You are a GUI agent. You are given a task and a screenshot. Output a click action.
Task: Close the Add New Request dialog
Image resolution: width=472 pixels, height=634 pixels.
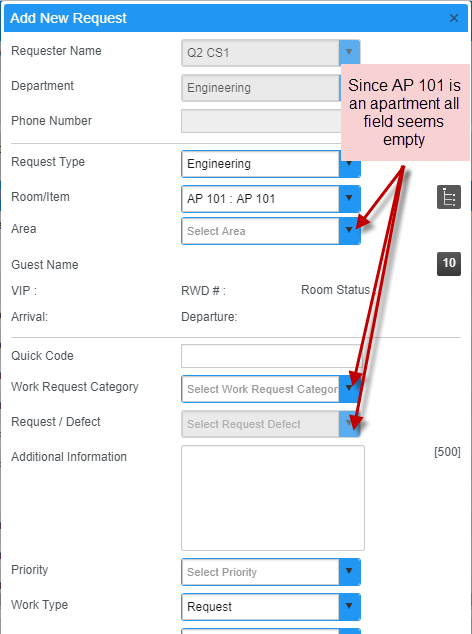(x=454, y=18)
